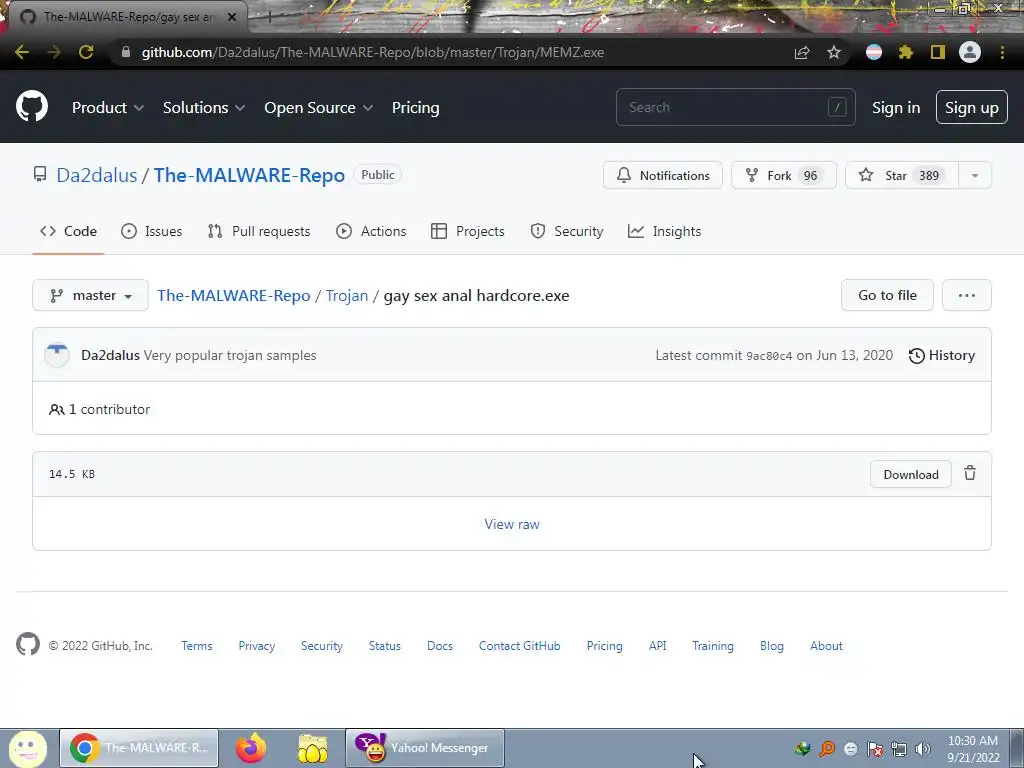1024x768 pixels.
Task: Open commit 9ac80c4 link
Action: coord(769,356)
